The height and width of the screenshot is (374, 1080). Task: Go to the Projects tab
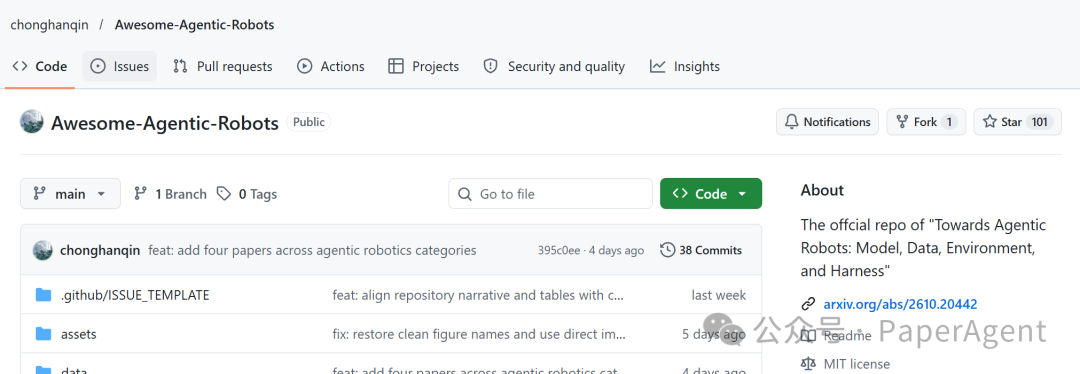424,67
